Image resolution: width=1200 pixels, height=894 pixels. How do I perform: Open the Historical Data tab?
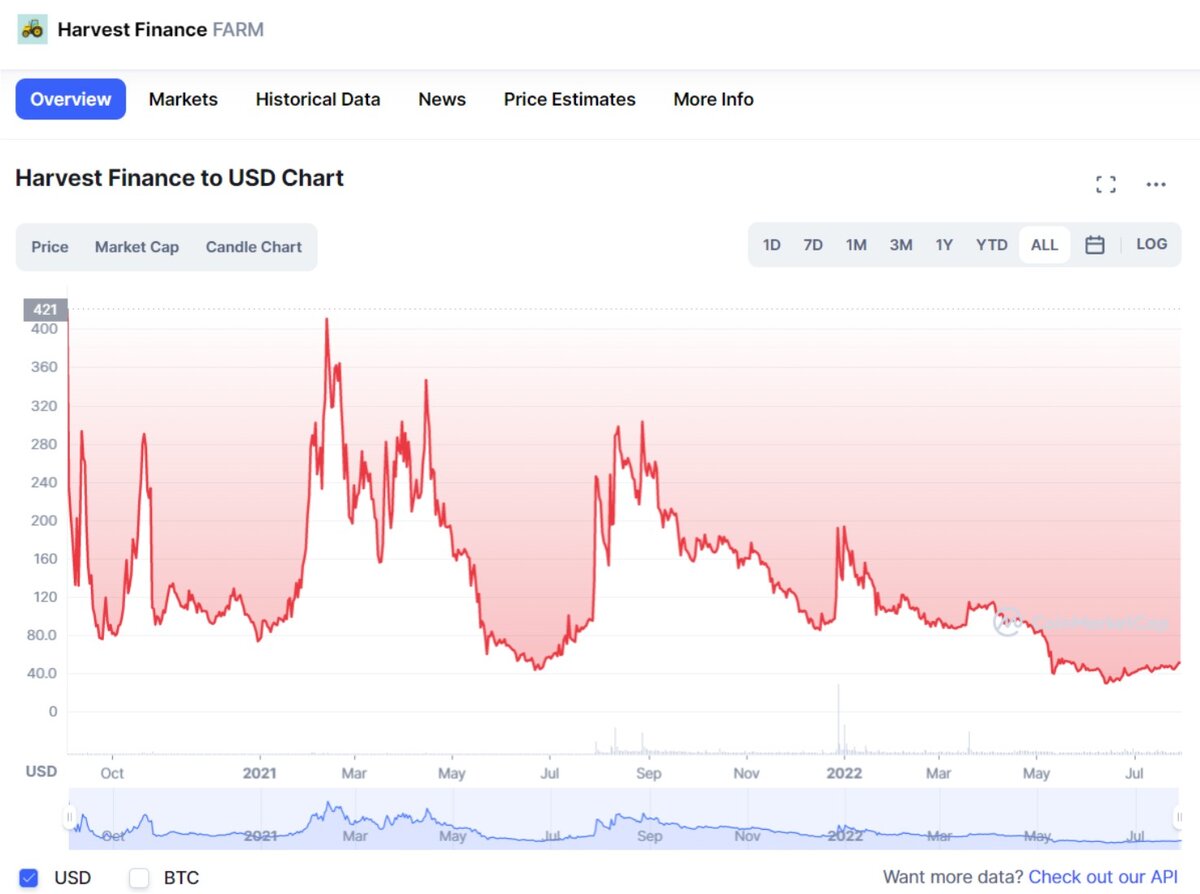pyautogui.click(x=318, y=99)
